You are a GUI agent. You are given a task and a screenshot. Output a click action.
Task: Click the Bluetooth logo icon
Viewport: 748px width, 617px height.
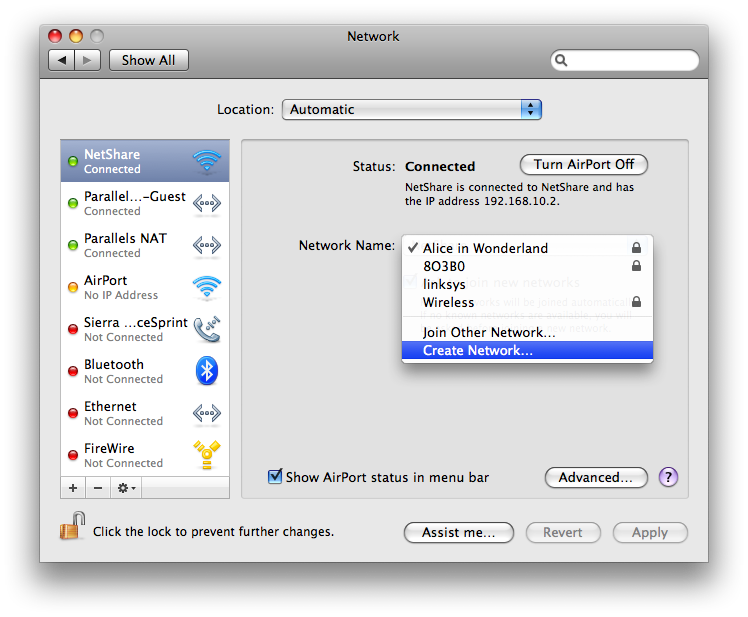[x=207, y=371]
